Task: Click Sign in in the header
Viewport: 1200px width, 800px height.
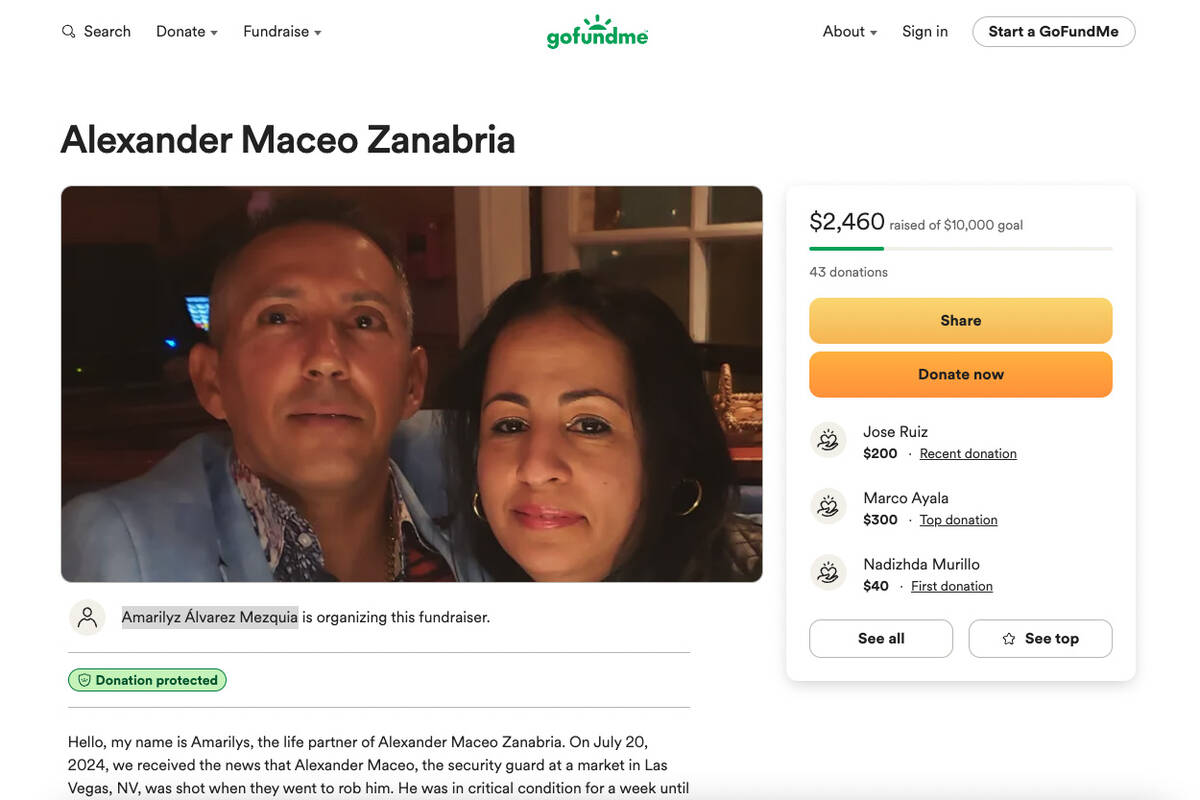Action: [925, 32]
